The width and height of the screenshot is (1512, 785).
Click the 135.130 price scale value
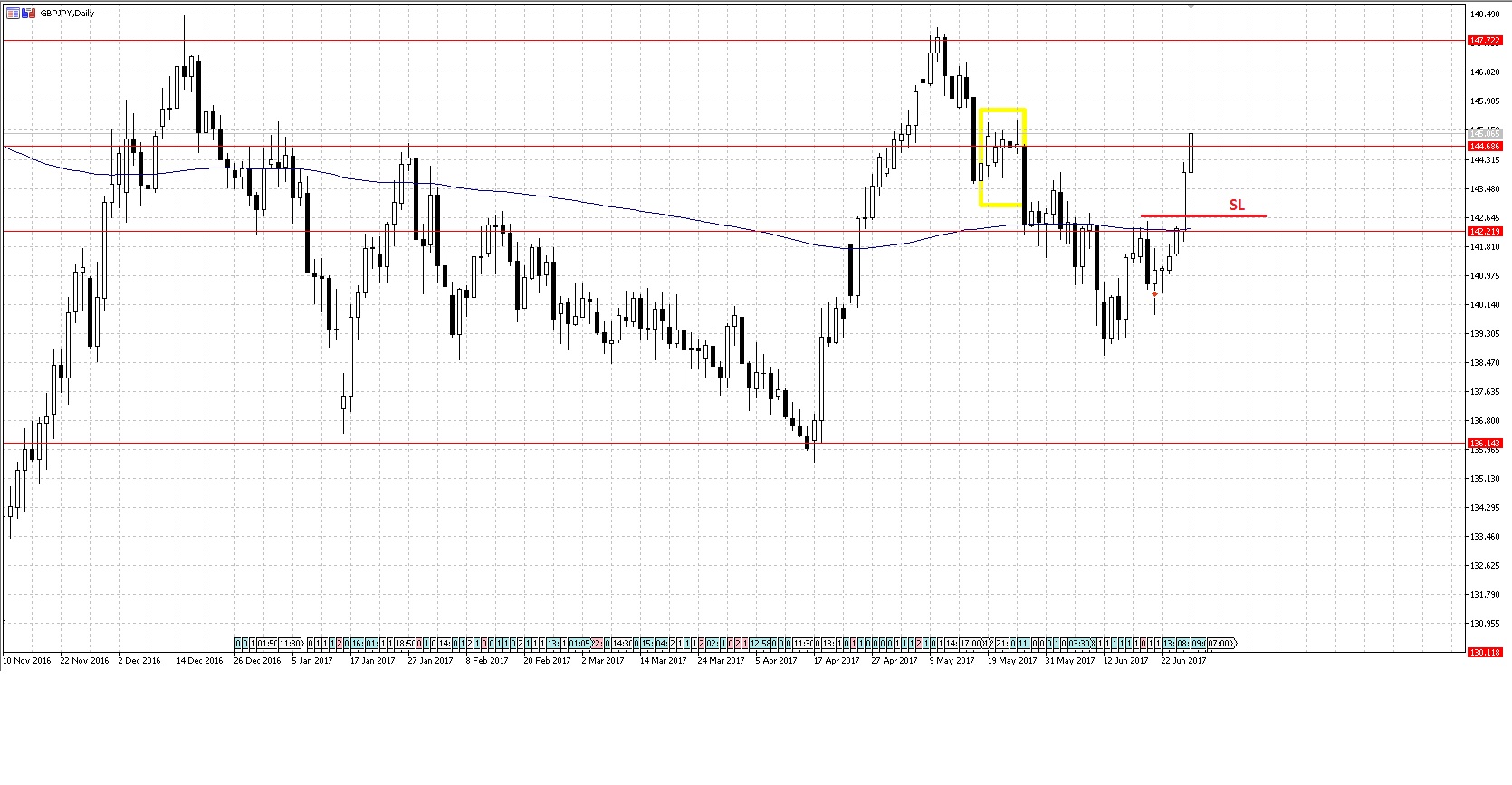(1485, 479)
